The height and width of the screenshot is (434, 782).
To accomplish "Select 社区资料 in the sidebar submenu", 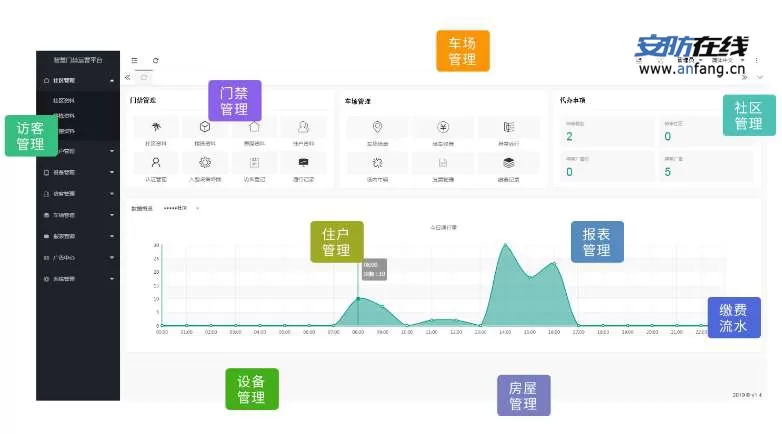I will (63, 101).
